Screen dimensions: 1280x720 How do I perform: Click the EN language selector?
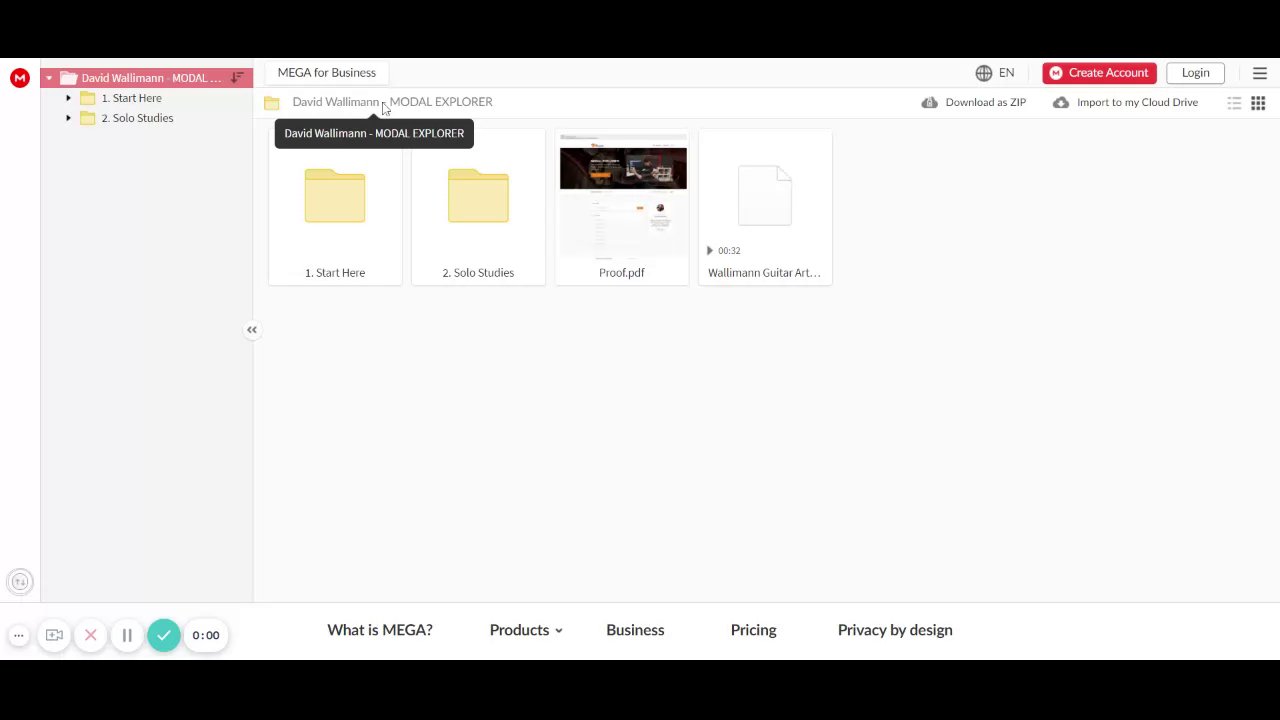coord(1006,73)
